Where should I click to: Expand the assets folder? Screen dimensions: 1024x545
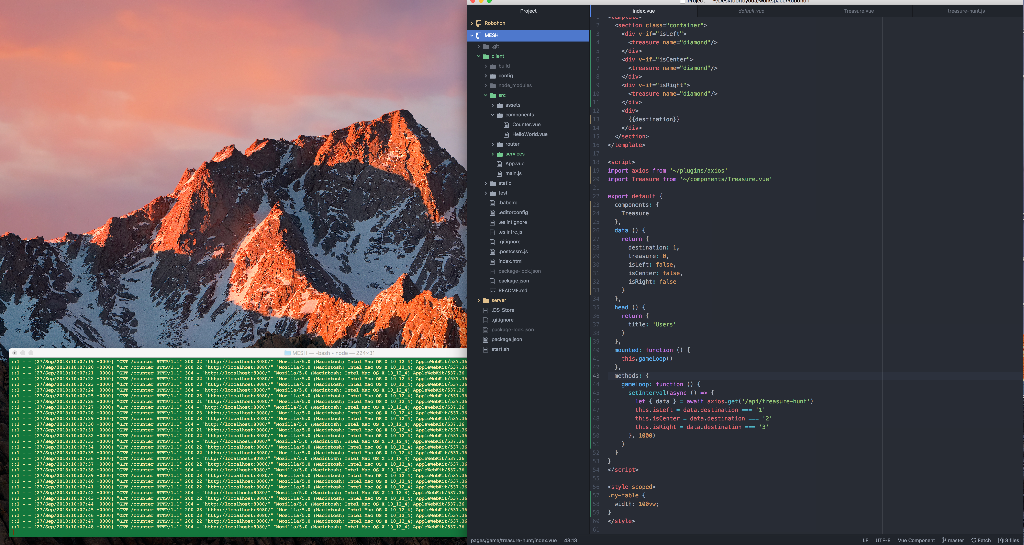click(508, 105)
